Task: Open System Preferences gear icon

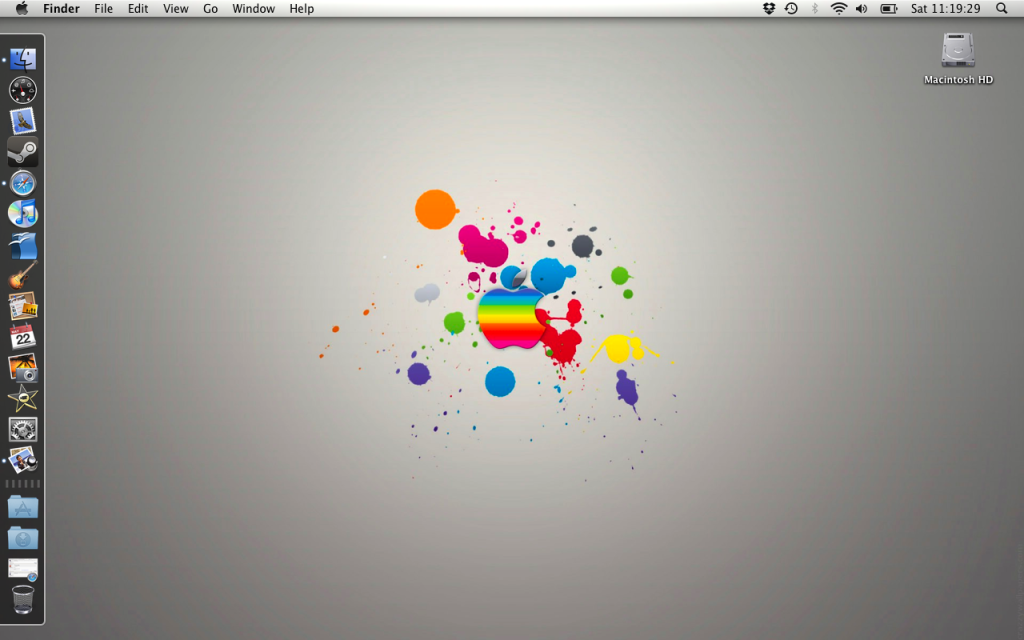Action: [x=23, y=430]
